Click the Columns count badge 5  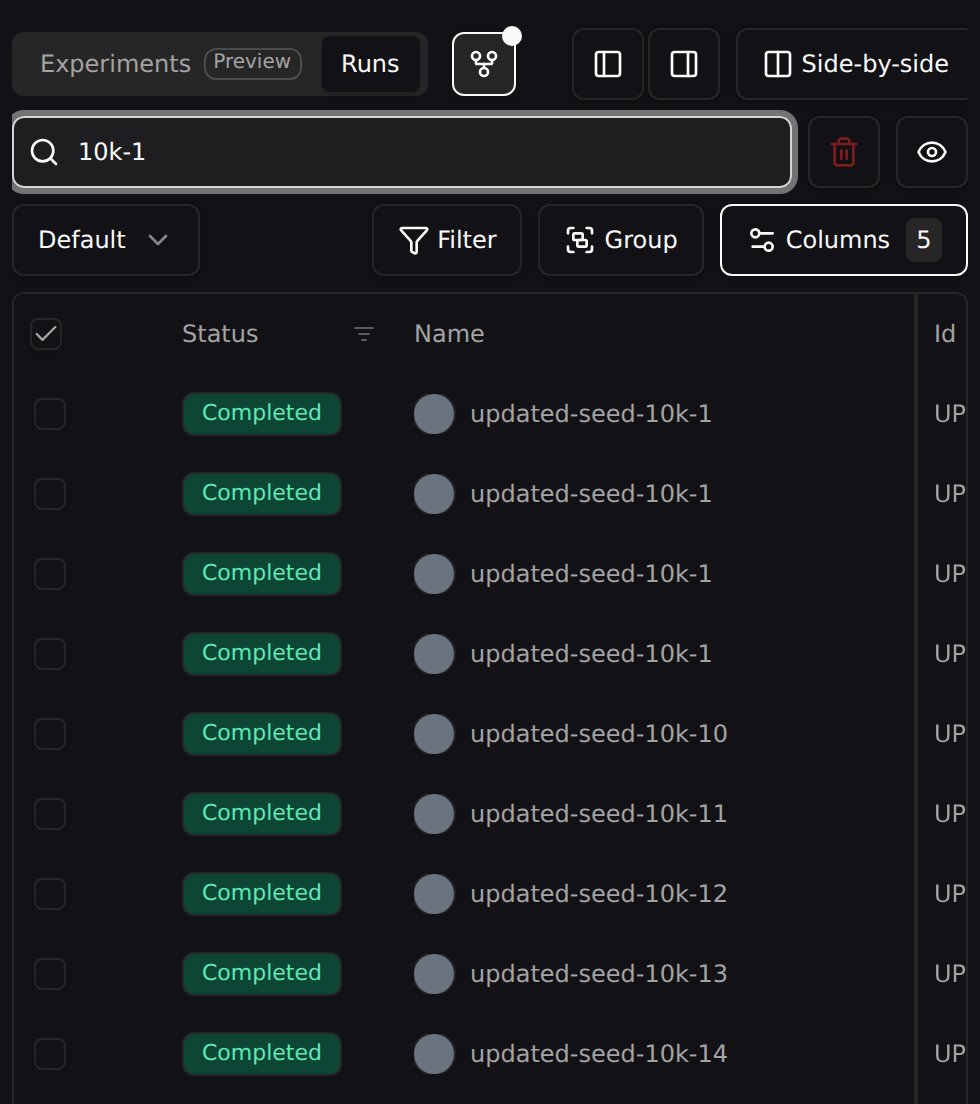click(924, 240)
